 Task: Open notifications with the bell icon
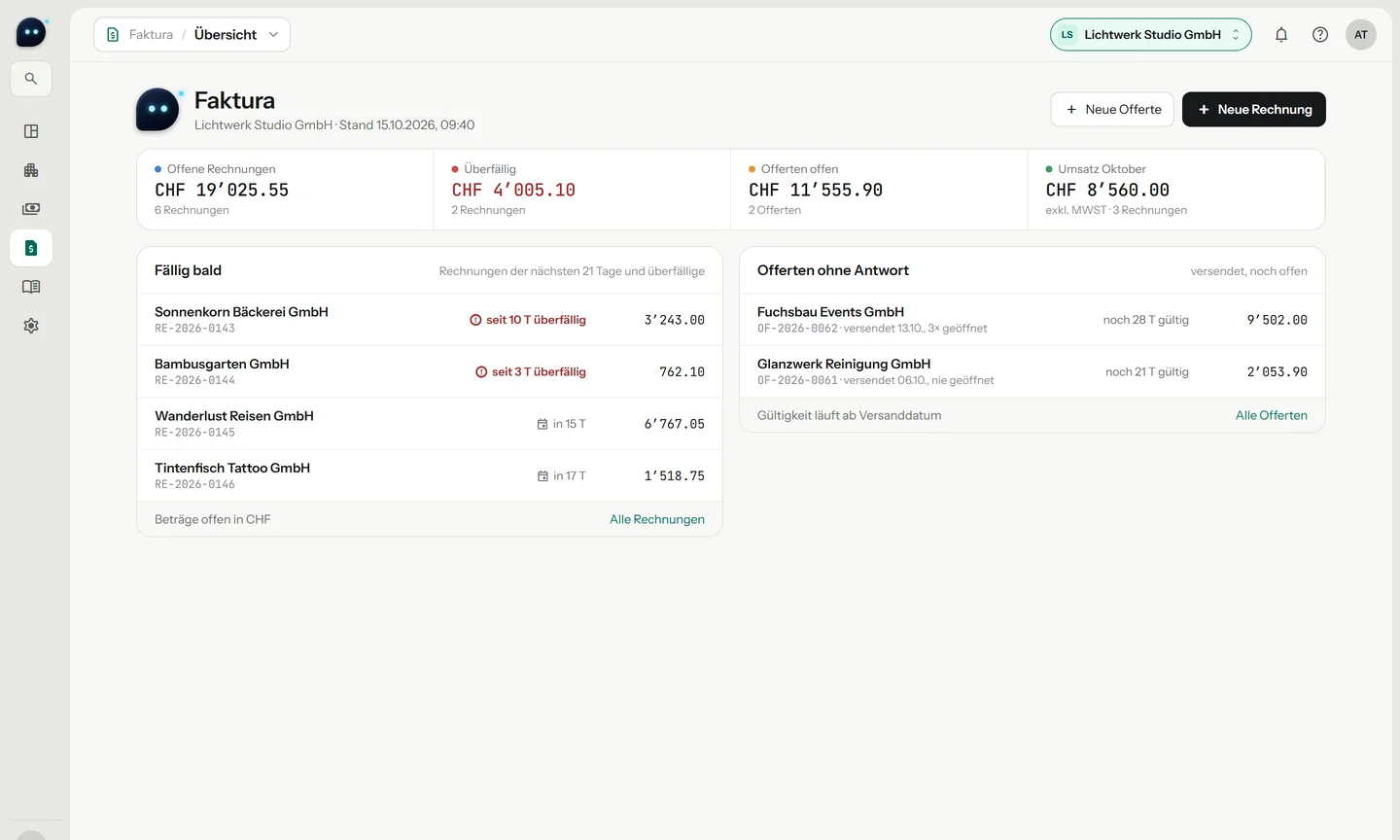click(x=1281, y=35)
